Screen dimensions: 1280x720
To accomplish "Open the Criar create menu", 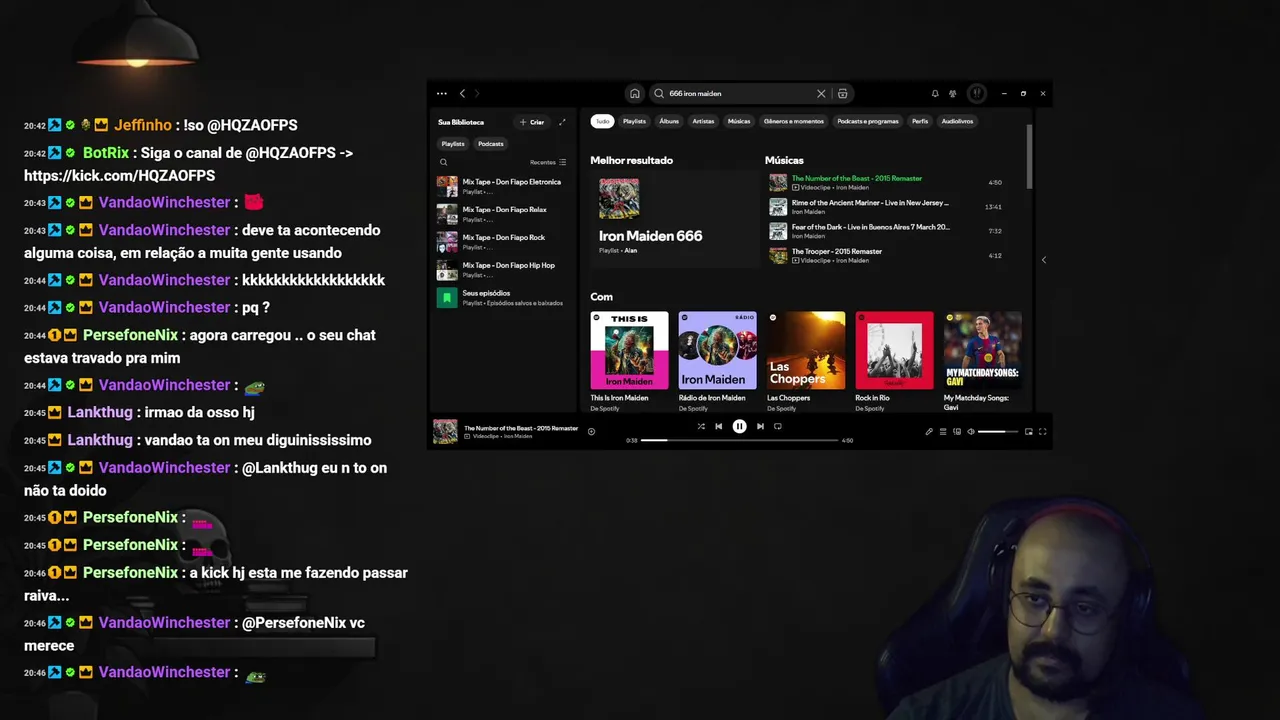I will tap(532, 122).
